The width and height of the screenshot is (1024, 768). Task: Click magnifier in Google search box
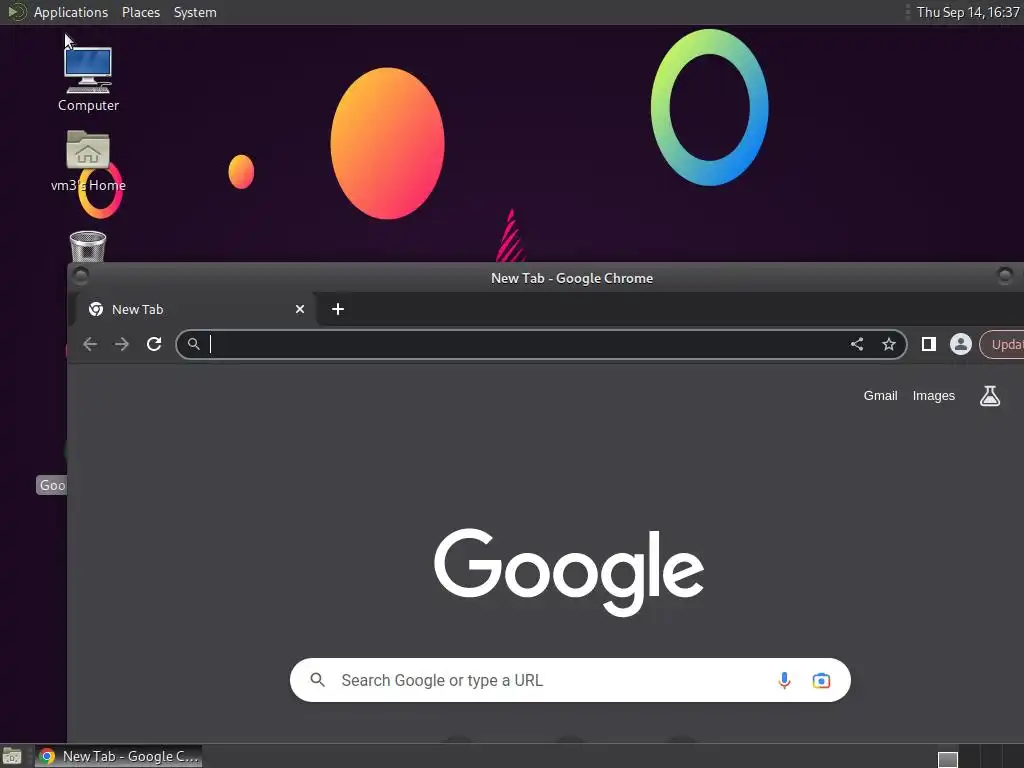click(317, 680)
